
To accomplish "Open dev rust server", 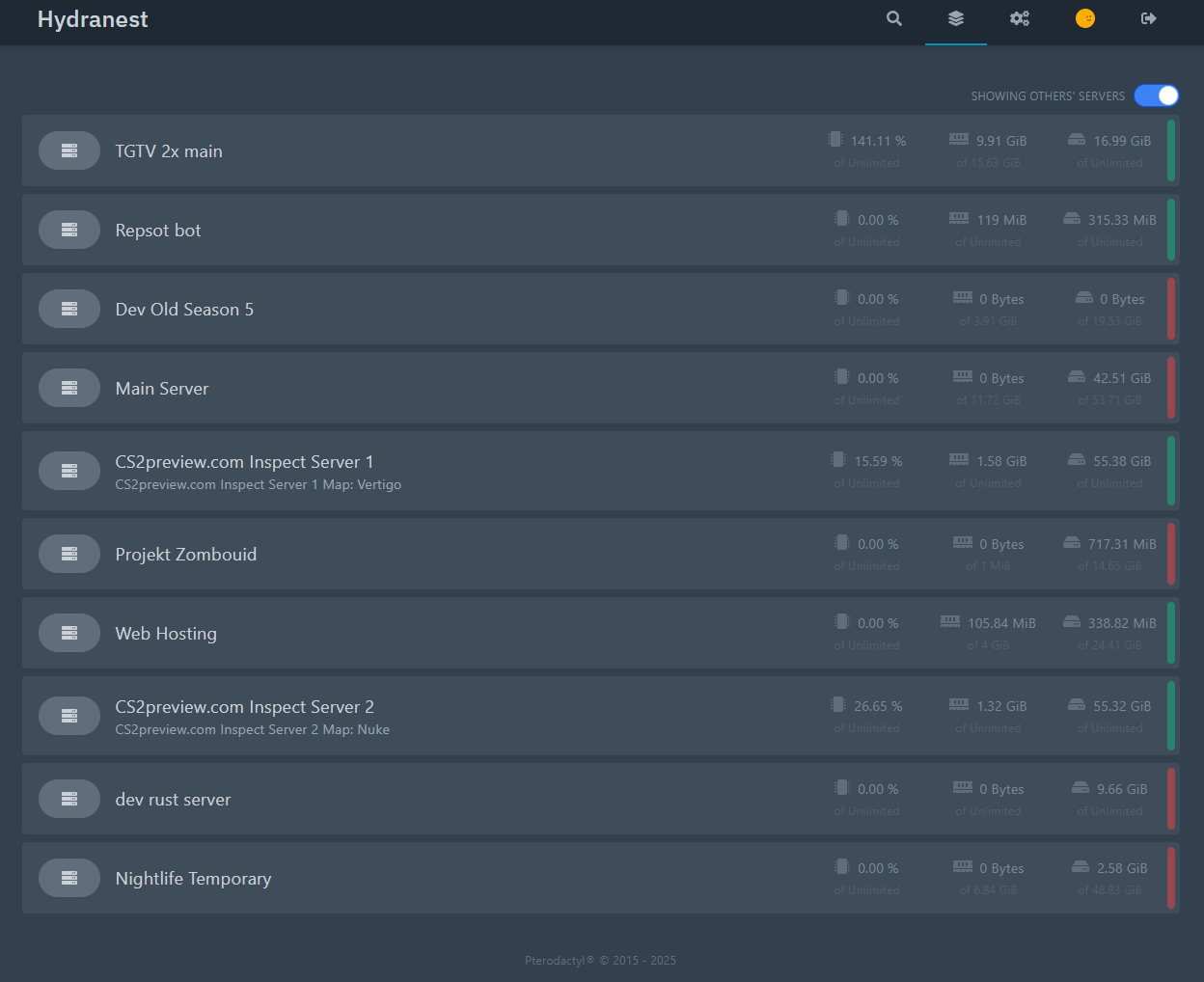I will [600, 799].
